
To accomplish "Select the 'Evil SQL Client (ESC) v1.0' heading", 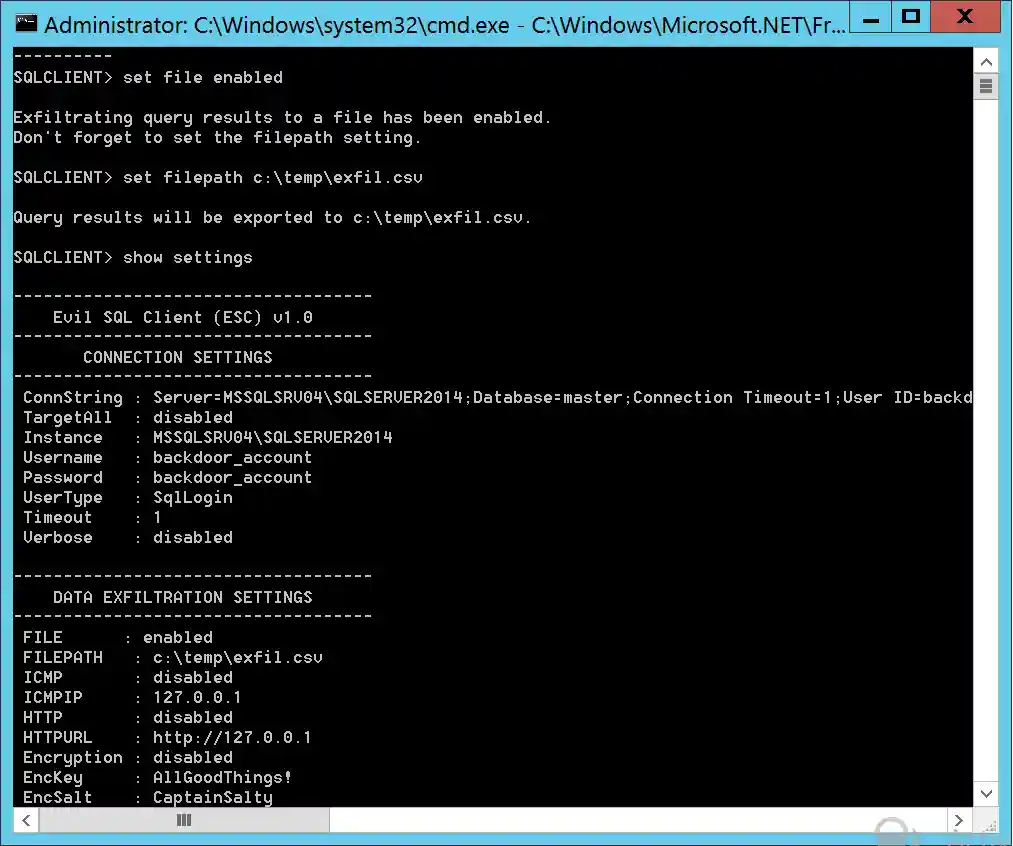I will (183, 318).
